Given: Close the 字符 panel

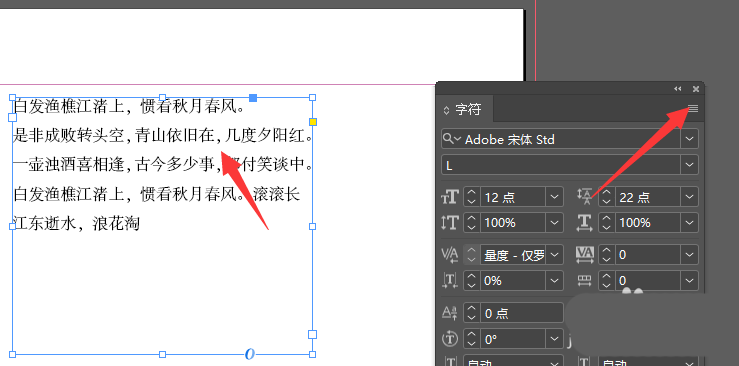Looking at the screenshot, I should 696,89.
